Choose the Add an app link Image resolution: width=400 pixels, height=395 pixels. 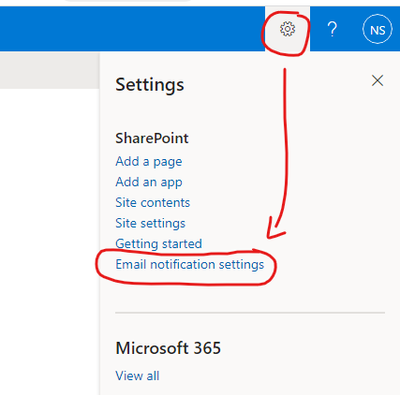click(x=149, y=182)
